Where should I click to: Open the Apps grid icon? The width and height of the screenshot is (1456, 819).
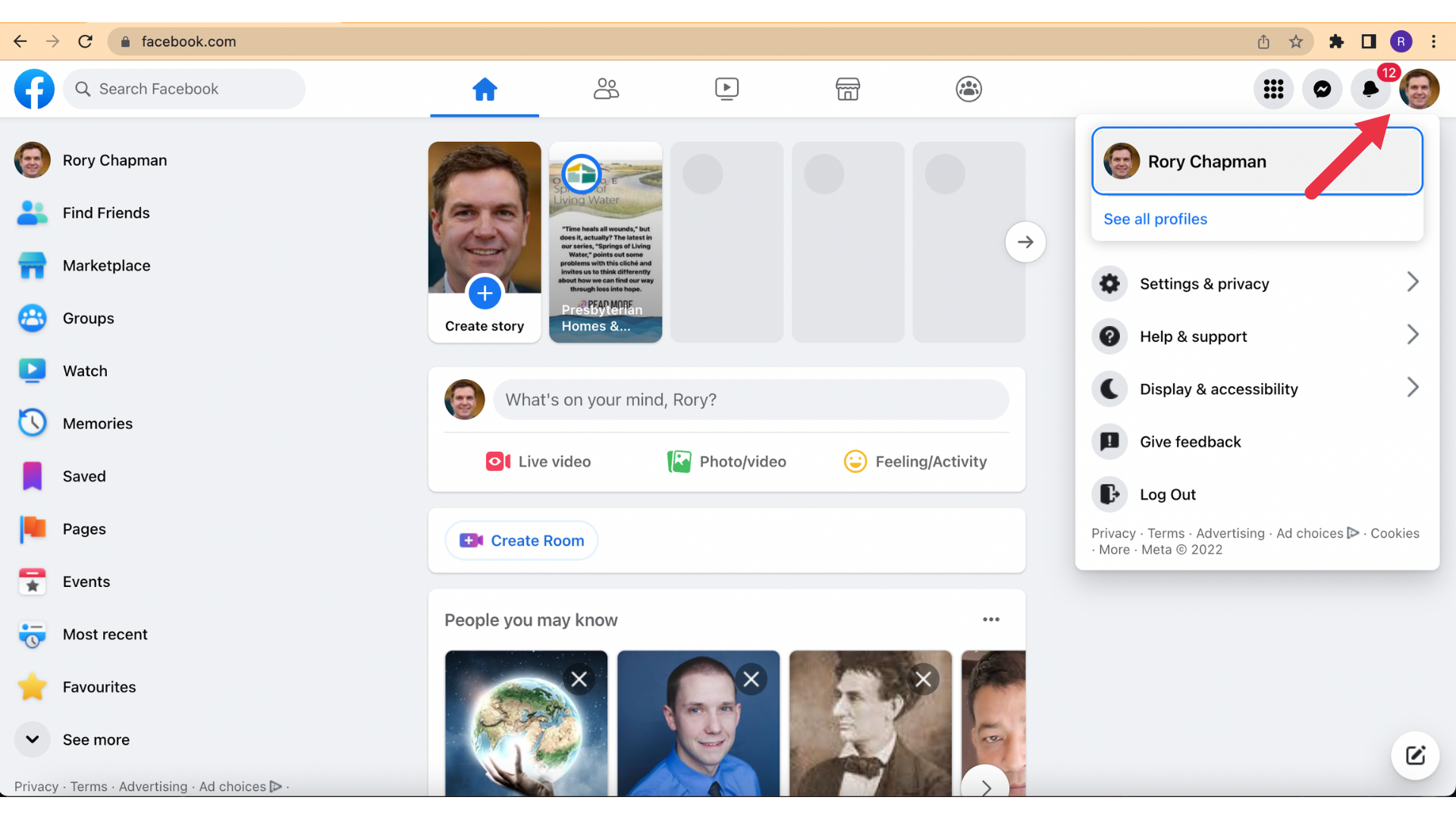coord(1273,89)
